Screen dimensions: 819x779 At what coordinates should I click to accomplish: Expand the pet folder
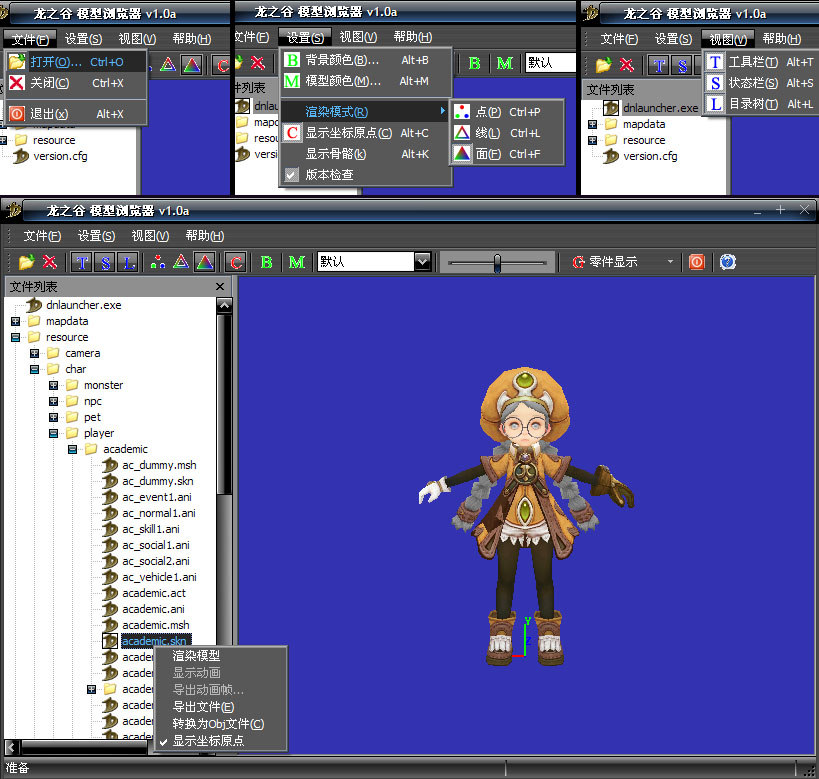click(53, 417)
